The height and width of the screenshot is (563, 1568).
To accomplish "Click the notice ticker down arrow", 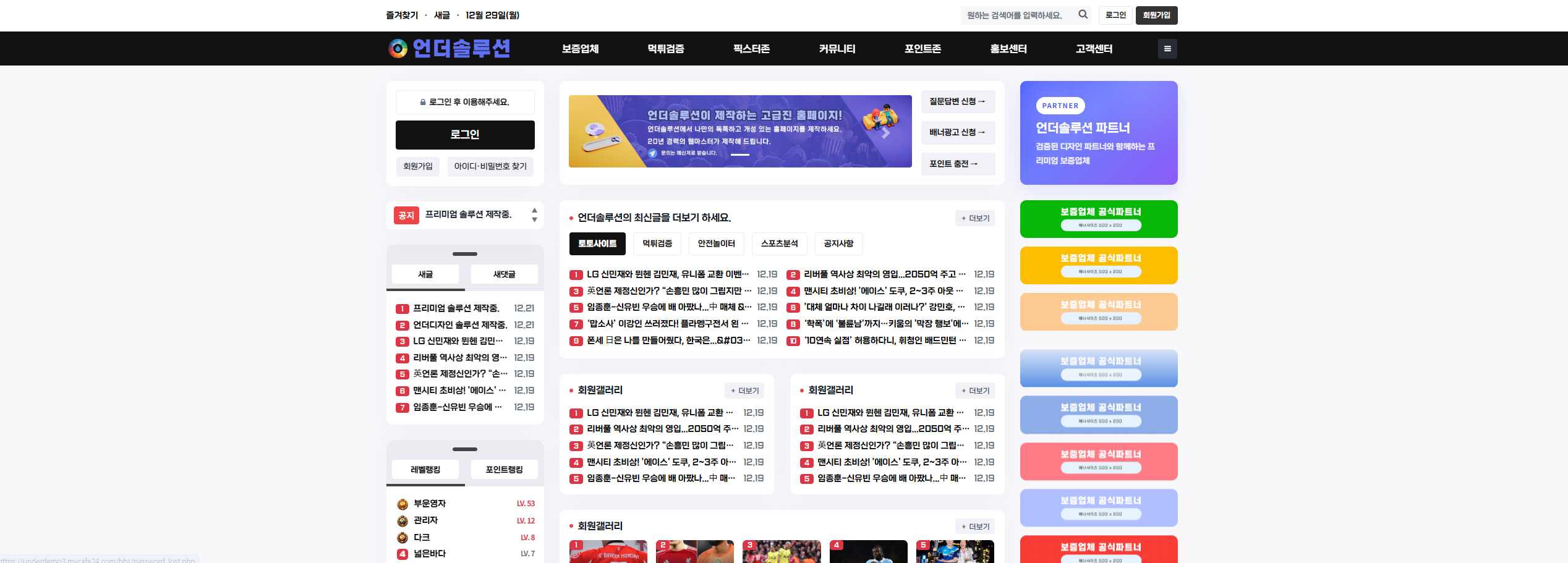I will tap(534, 220).
